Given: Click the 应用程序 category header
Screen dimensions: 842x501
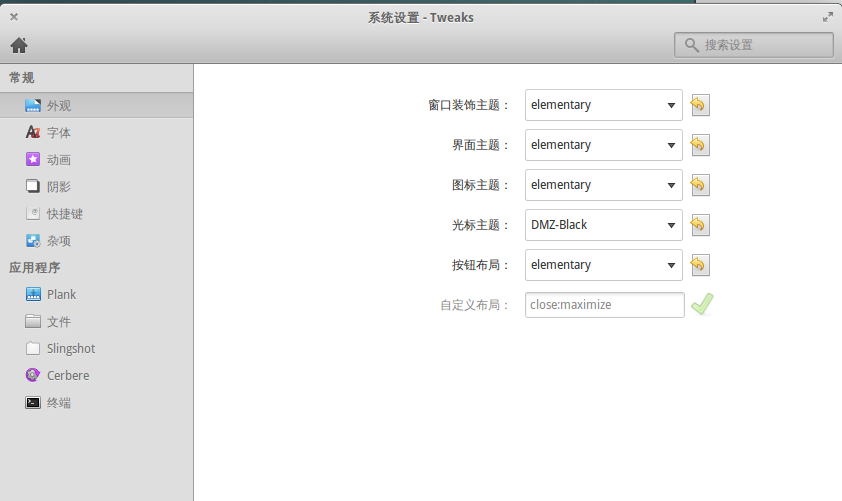Looking at the screenshot, I should [34, 267].
